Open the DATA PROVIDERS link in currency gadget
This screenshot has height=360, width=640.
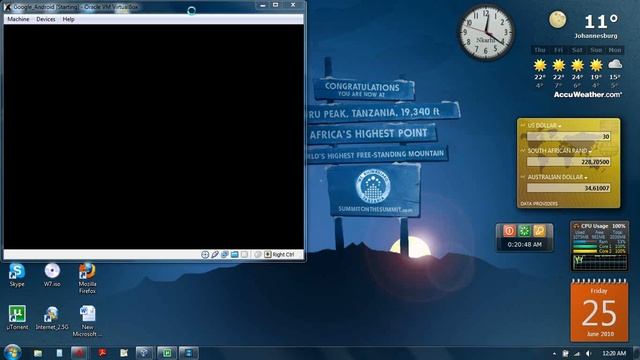(x=539, y=203)
